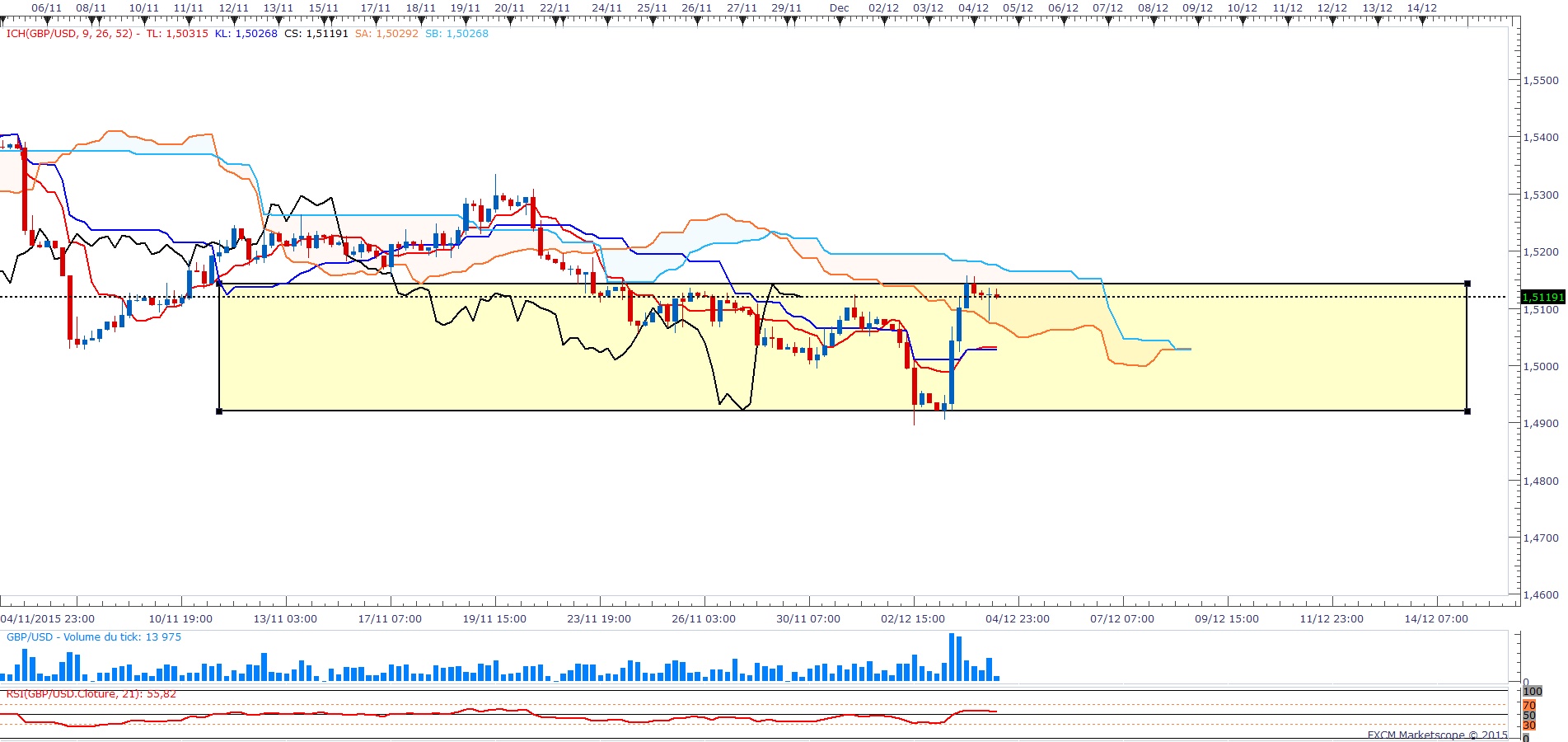Click the Dec month marker on top axis

840,8
